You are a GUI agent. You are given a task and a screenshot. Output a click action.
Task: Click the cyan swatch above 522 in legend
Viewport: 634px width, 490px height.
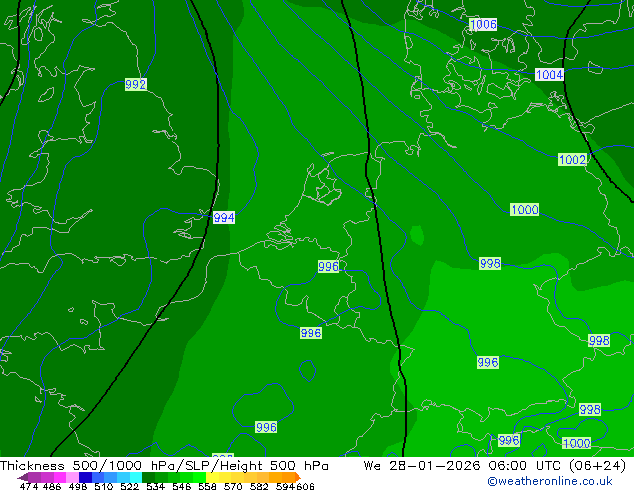[136, 477]
